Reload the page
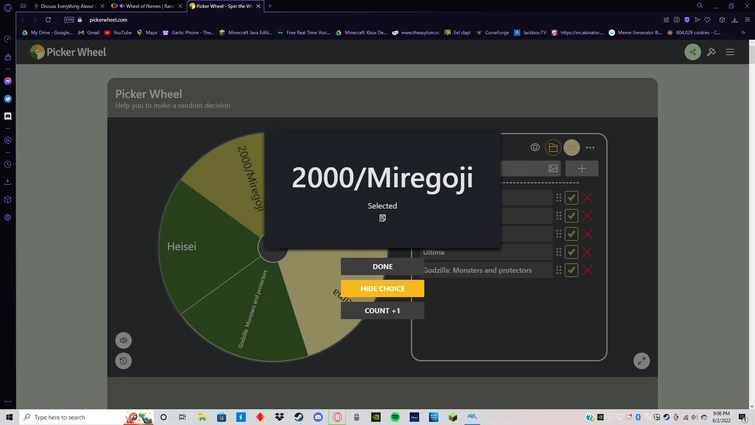Screen dimensions: 755x425 point(48,20)
